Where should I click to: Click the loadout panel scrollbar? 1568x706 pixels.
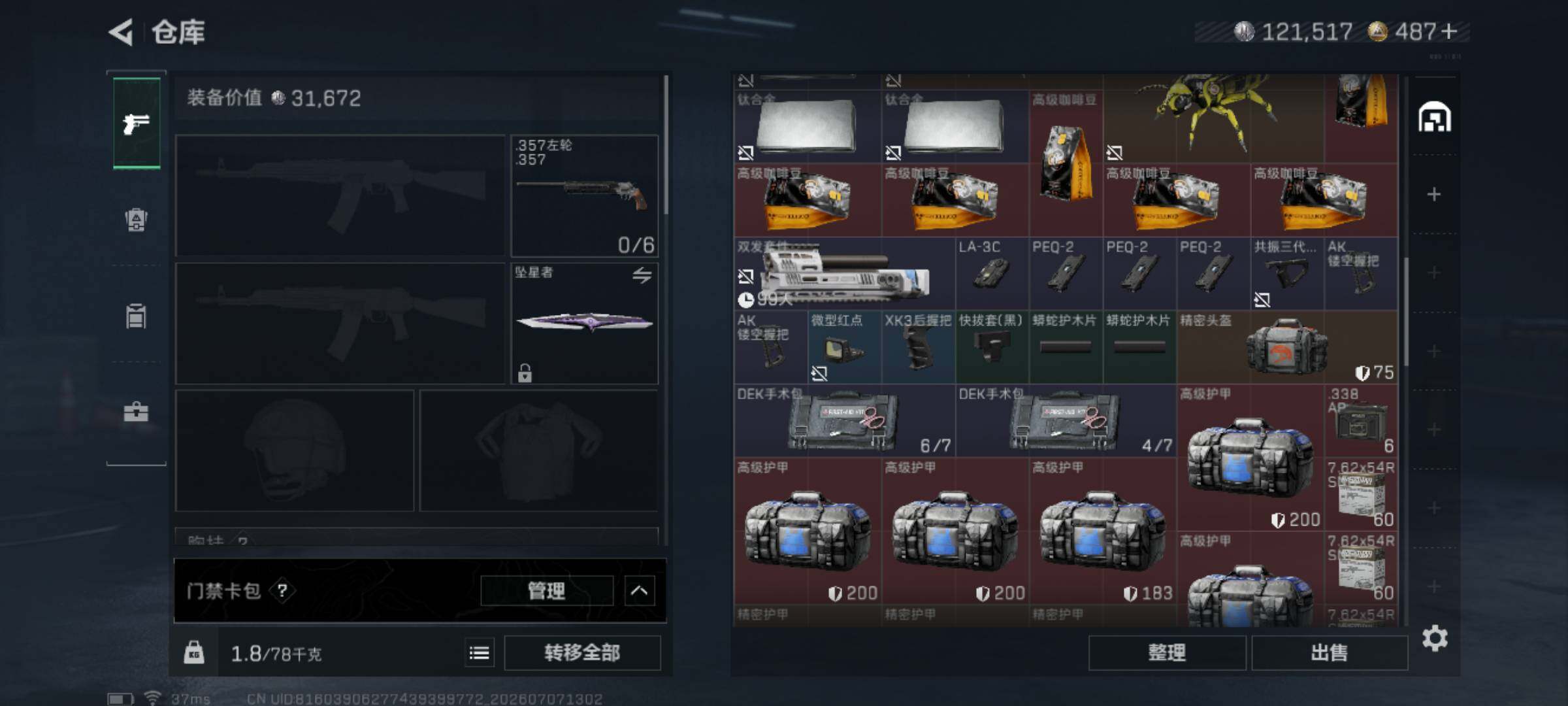click(666, 145)
